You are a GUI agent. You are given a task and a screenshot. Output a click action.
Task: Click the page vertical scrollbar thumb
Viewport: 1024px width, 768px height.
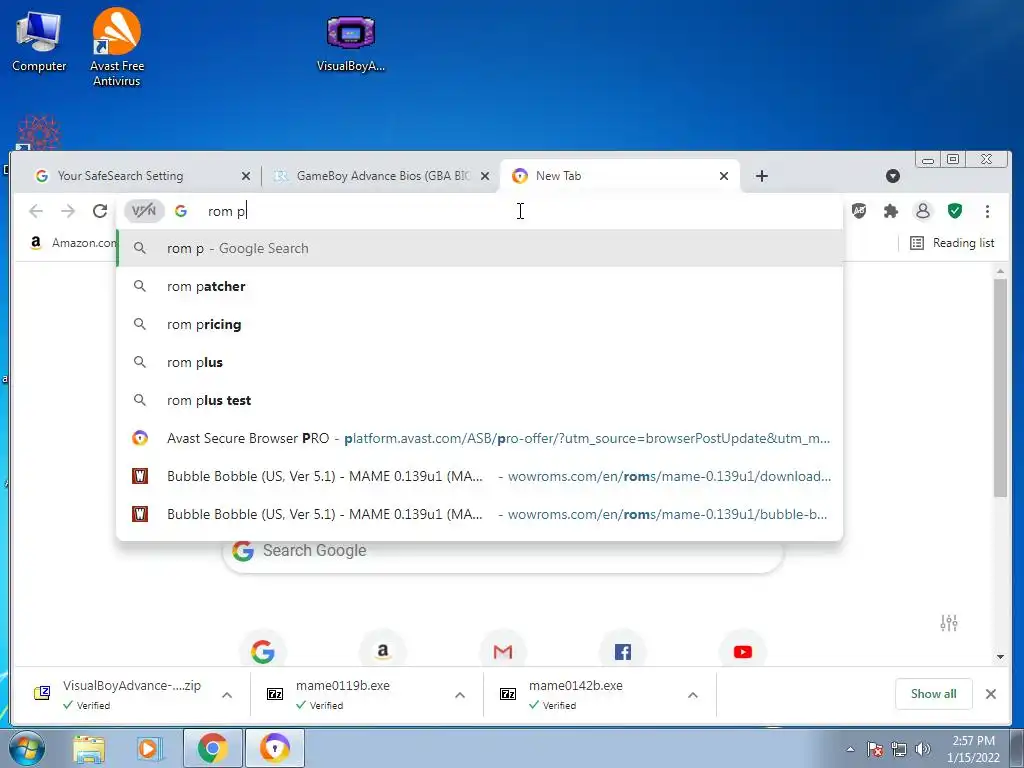1000,388
